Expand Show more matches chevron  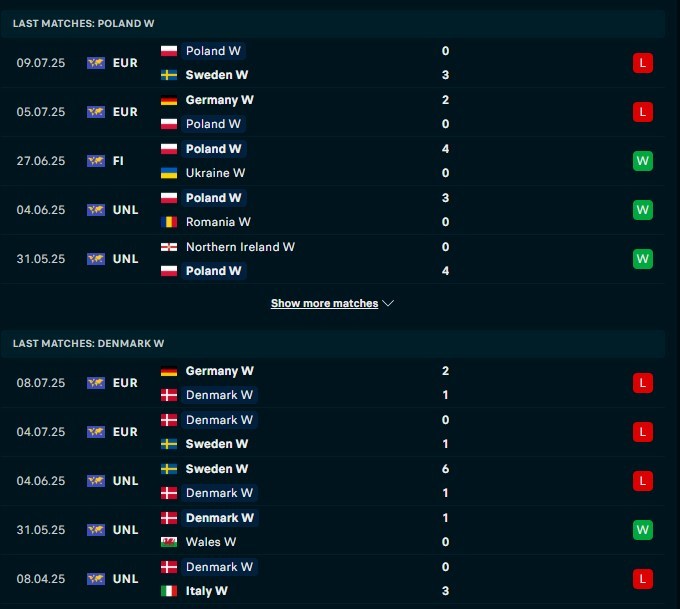tap(389, 303)
